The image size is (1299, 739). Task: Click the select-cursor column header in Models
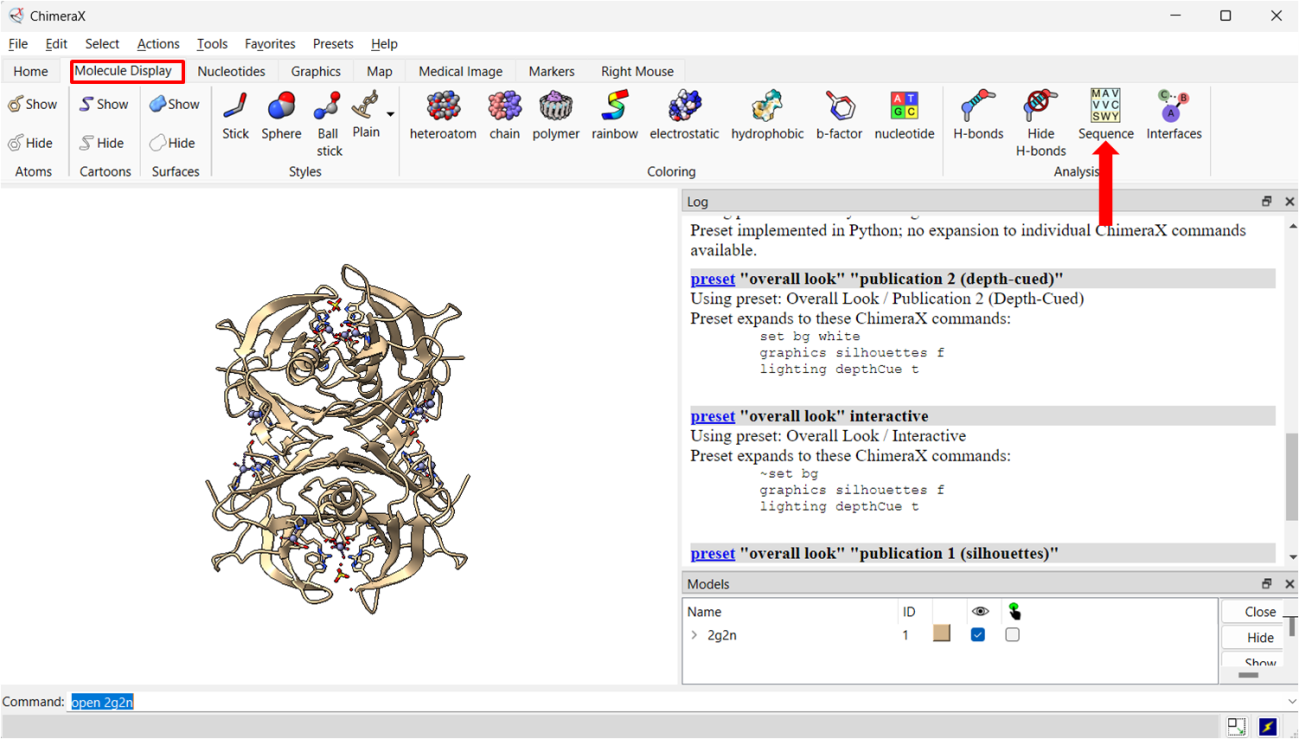pyautogui.click(x=1014, y=611)
